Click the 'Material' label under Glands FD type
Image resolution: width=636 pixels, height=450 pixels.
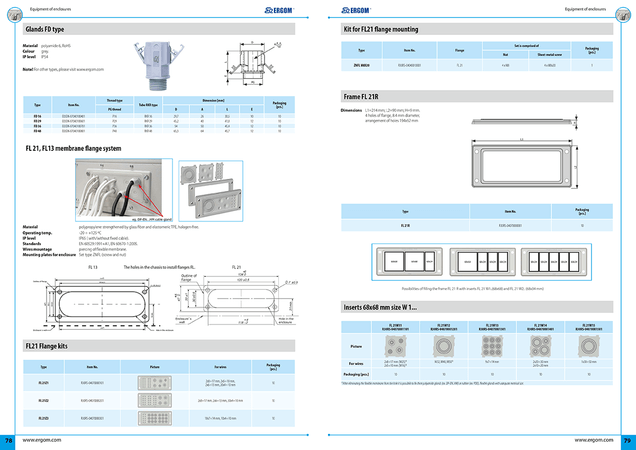click(x=30, y=46)
